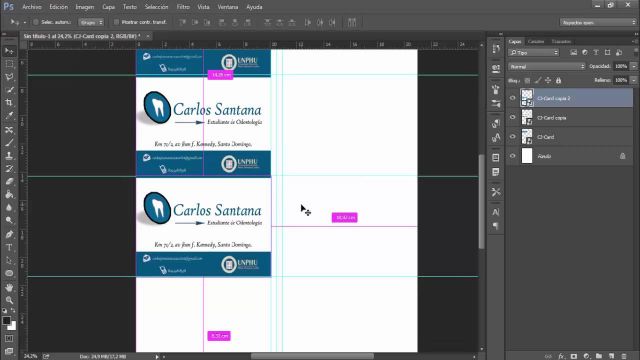
Task: Hide the CJ-Card copia 2 layer
Action: [x=513, y=98]
